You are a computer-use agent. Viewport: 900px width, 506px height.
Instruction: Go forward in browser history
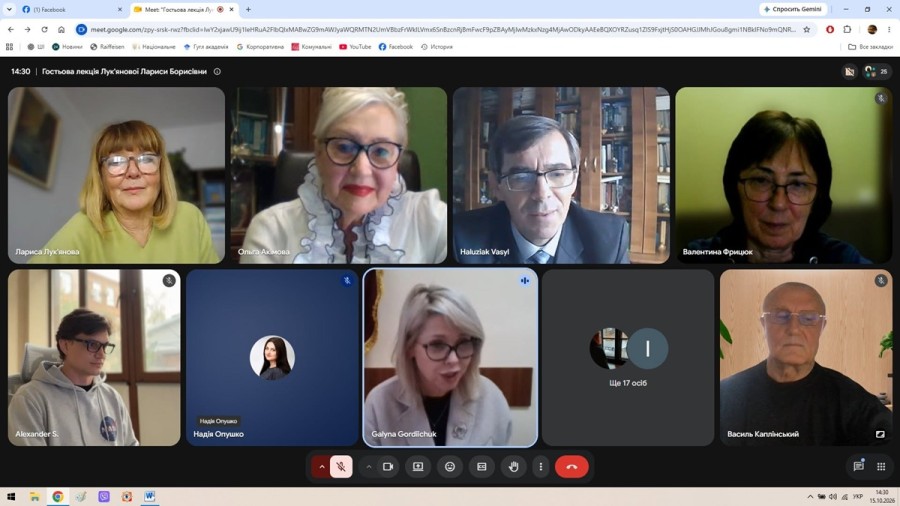[x=28, y=29]
